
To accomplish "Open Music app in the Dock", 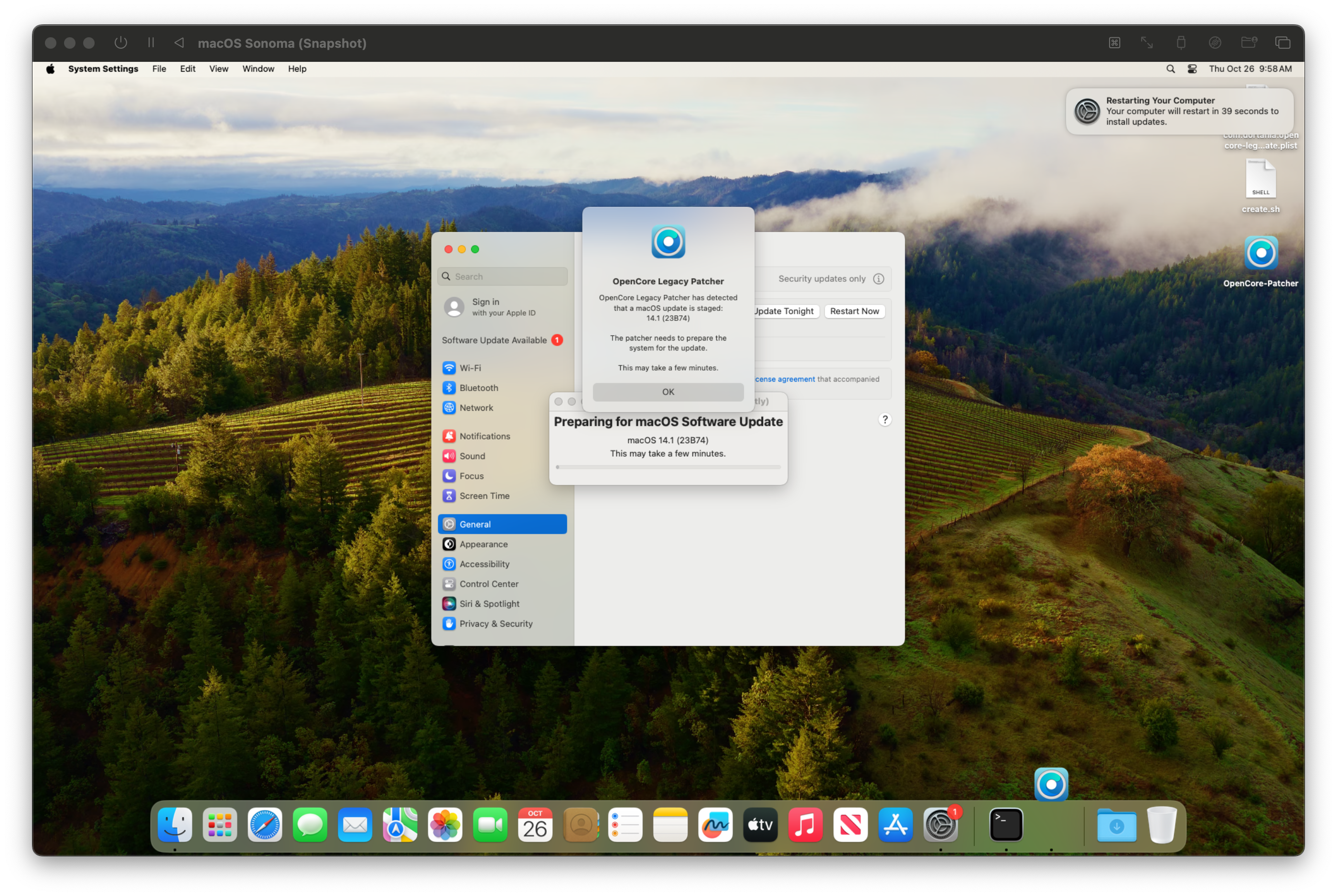I will pyautogui.click(x=806, y=825).
